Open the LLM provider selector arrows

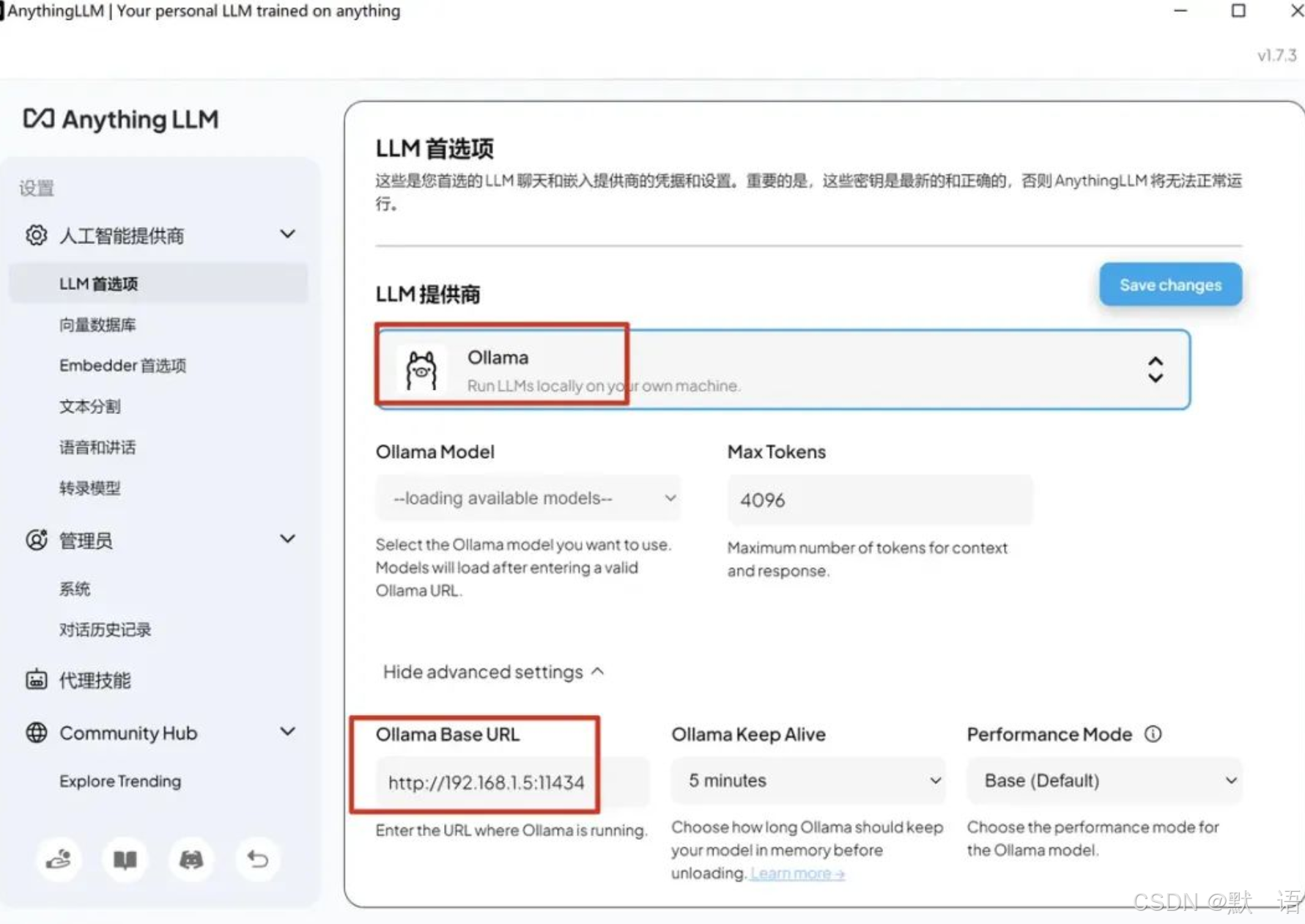[1156, 370]
